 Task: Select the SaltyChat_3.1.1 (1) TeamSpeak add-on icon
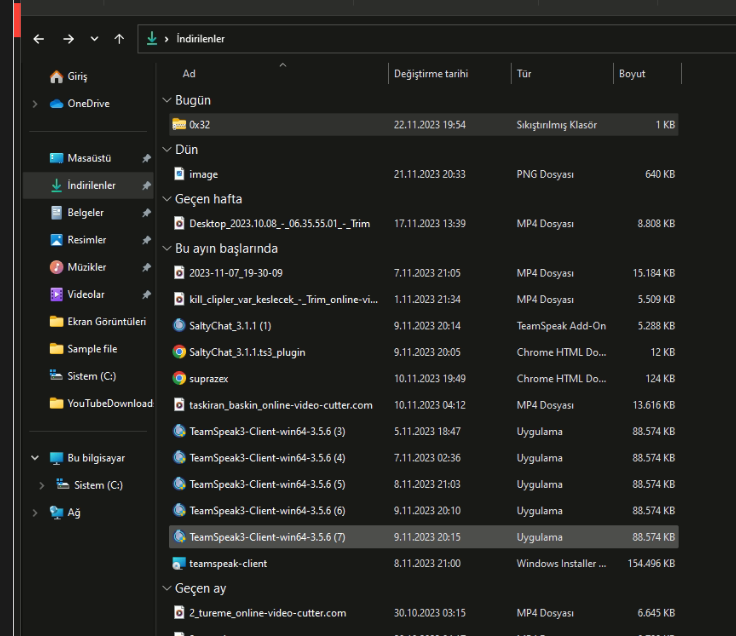[x=179, y=325]
